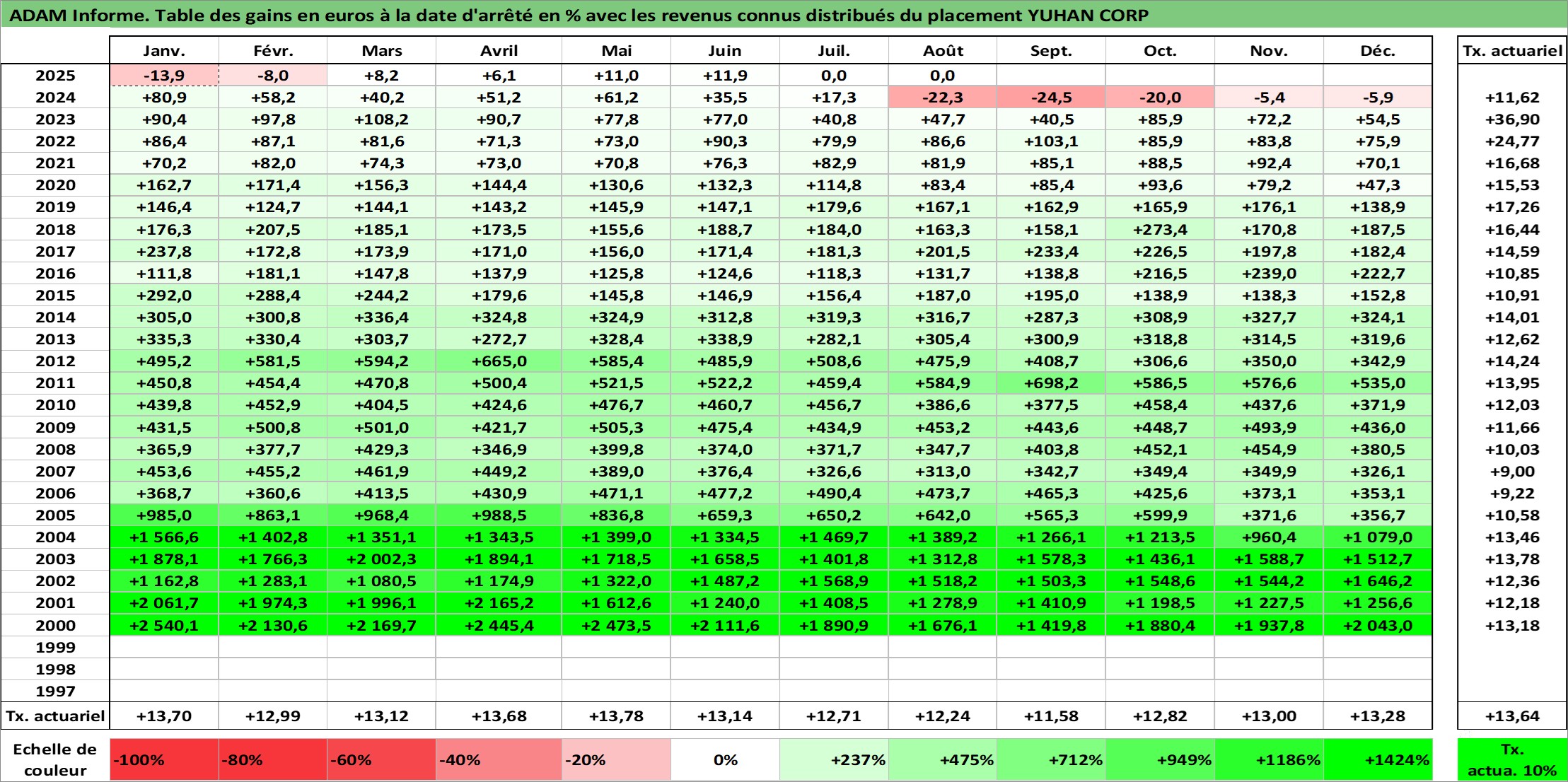Select the +2 165,2 cell in Avril 2001
1568x782 pixels.
(x=499, y=603)
